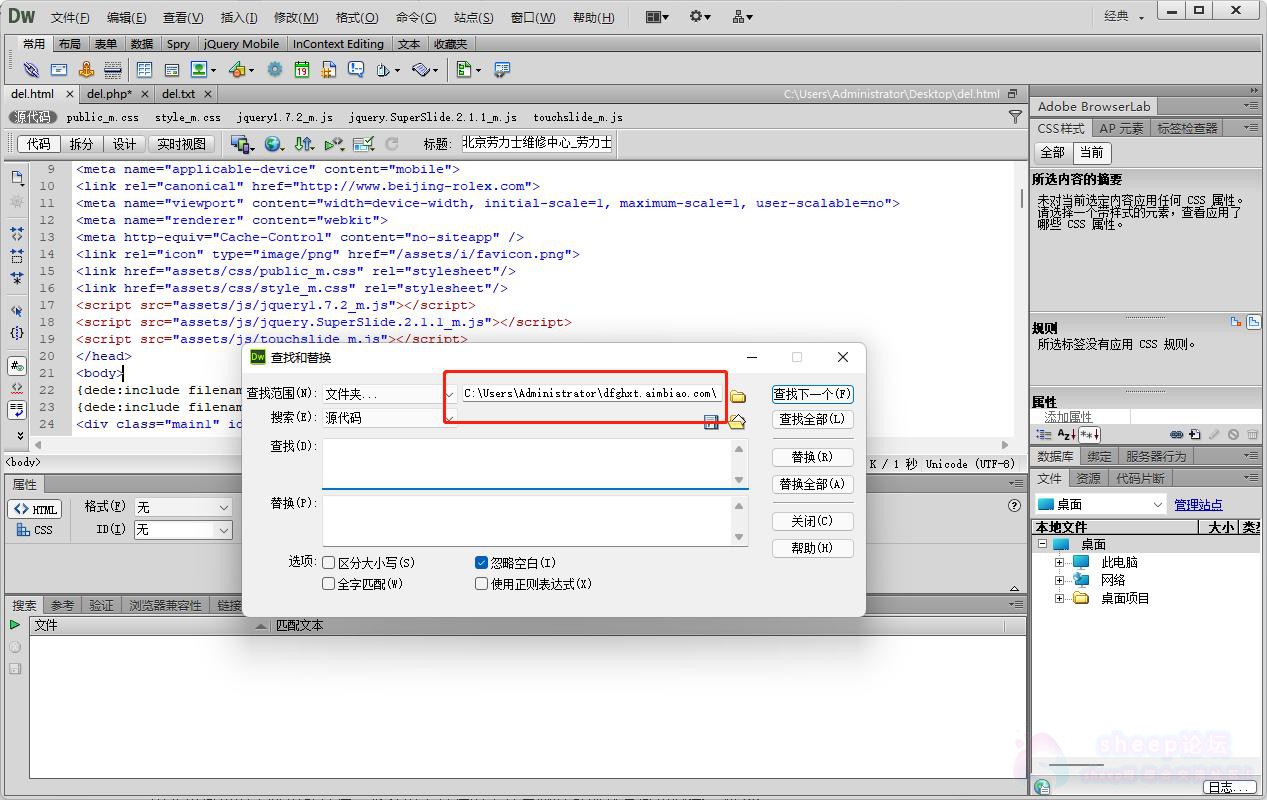The height and width of the screenshot is (800, 1267).
Task: Open 搜索 source type dropdown
Action: [389, 418]
